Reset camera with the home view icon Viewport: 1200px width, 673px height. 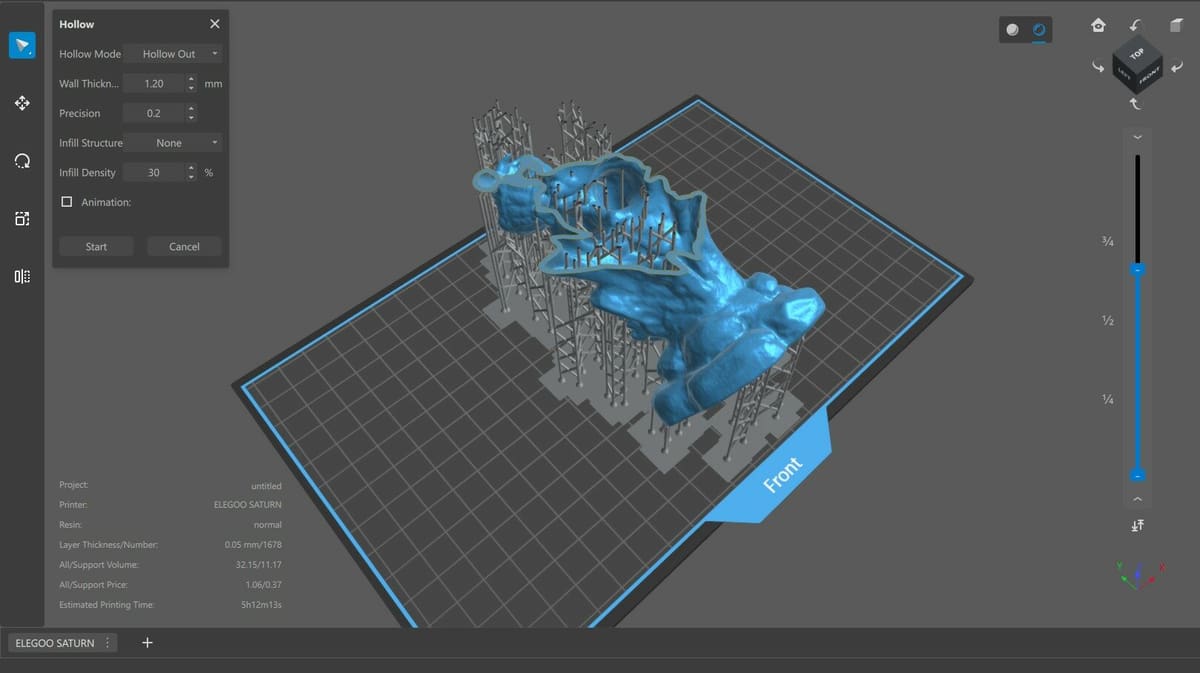tap(1098, 25)
